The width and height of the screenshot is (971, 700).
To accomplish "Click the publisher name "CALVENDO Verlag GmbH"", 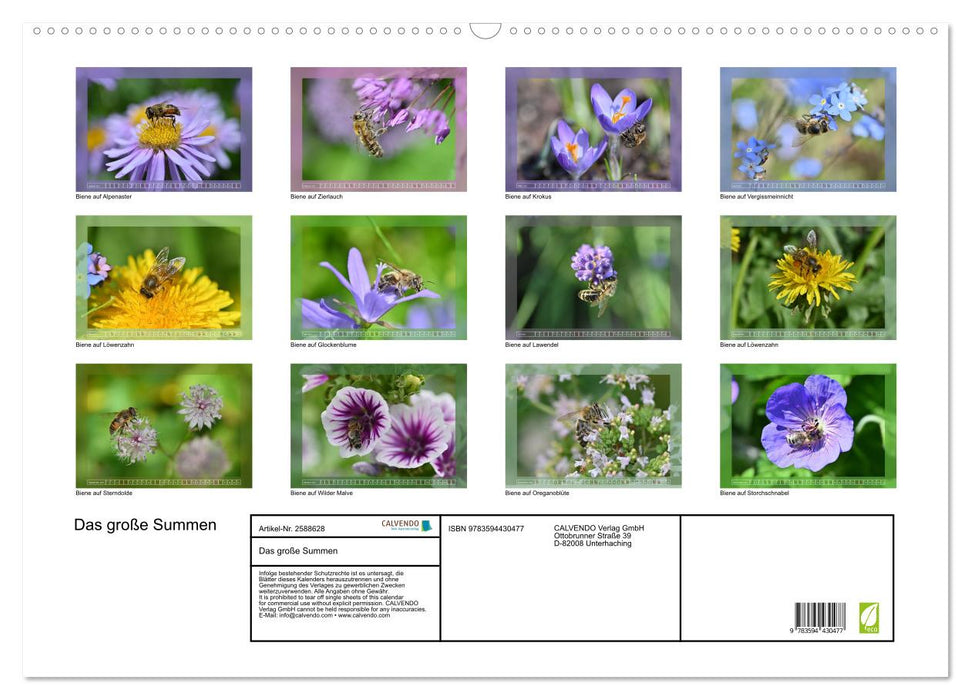I will (x=599, y=528).
